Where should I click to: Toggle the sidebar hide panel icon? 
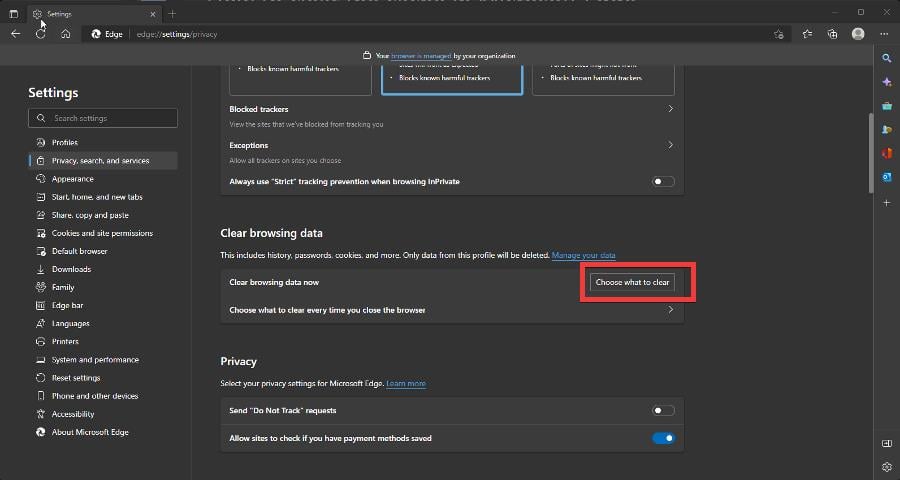coord(887,443)
